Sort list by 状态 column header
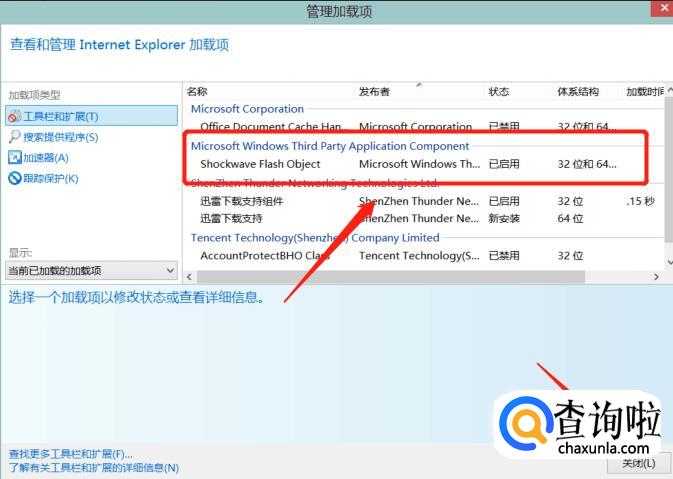The width and height of the screenshot is (673, 479). [499, 91]
